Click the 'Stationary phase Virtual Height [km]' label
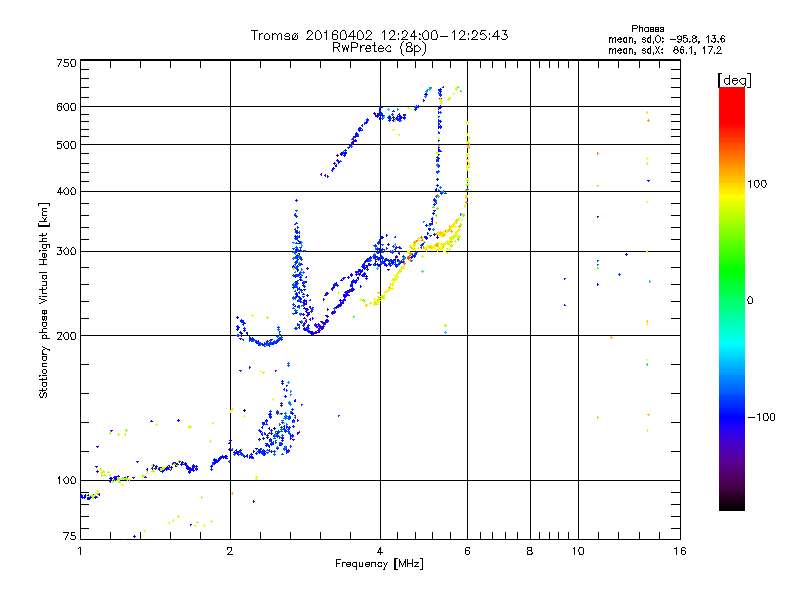The image size is (800, 600). tap(44, 301)
